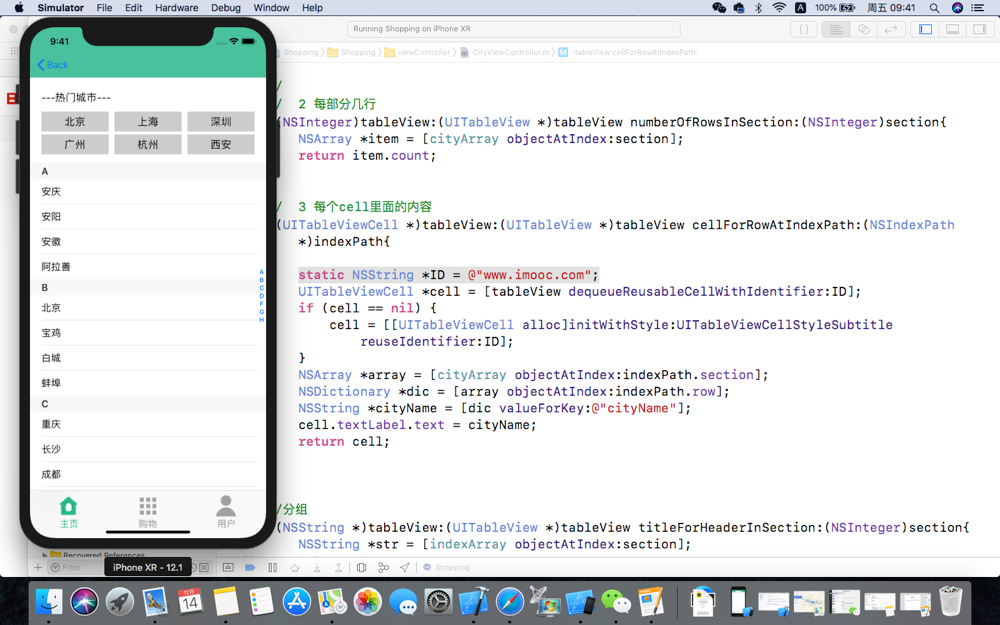Open CityViewController.m in the jump bar
Screen dimensions: 1000x625
point(504,52)
